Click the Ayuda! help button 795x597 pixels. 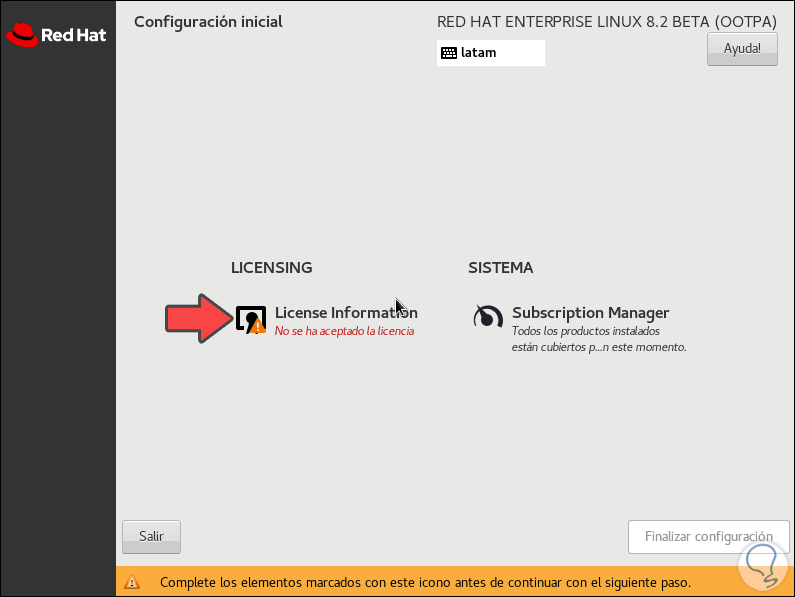742,49
